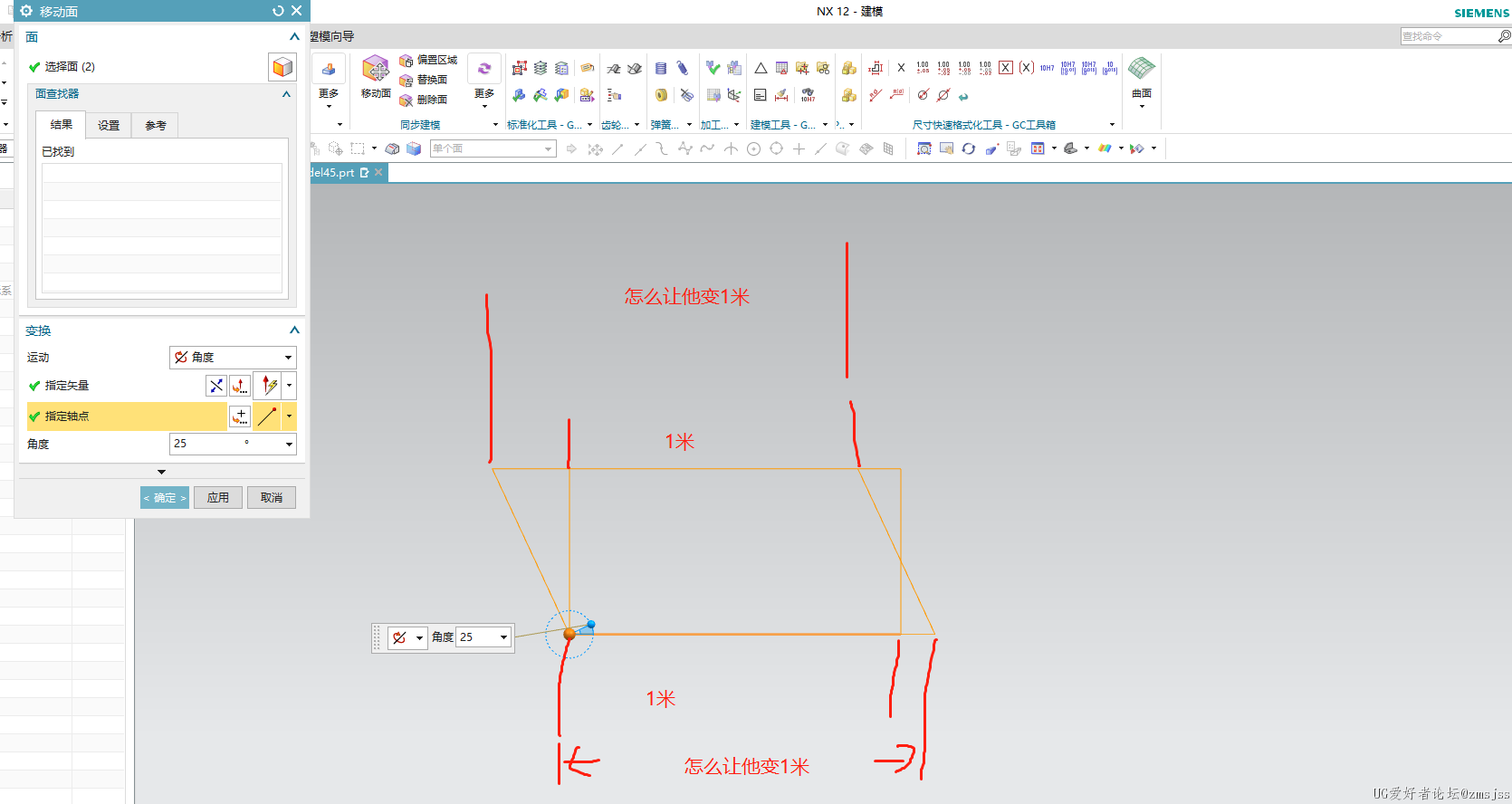Open the 标准化工具 group dropdown arrow
Screen dimensions: 1512x804
589,125
